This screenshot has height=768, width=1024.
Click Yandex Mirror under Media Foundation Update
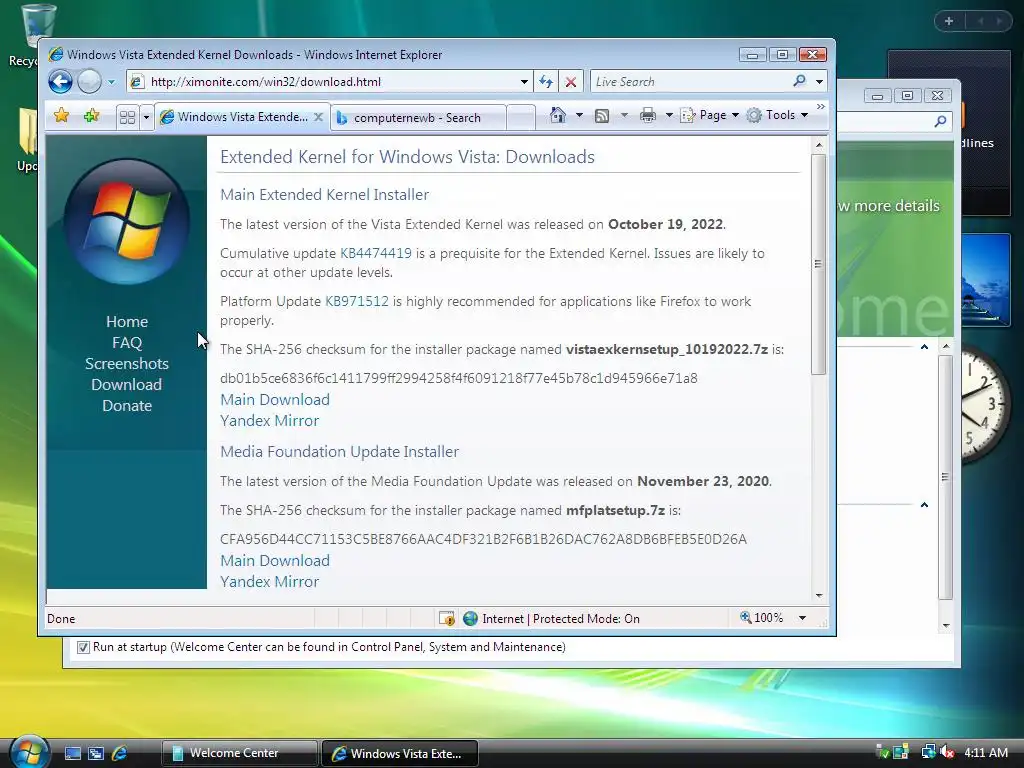pos(270,581)
